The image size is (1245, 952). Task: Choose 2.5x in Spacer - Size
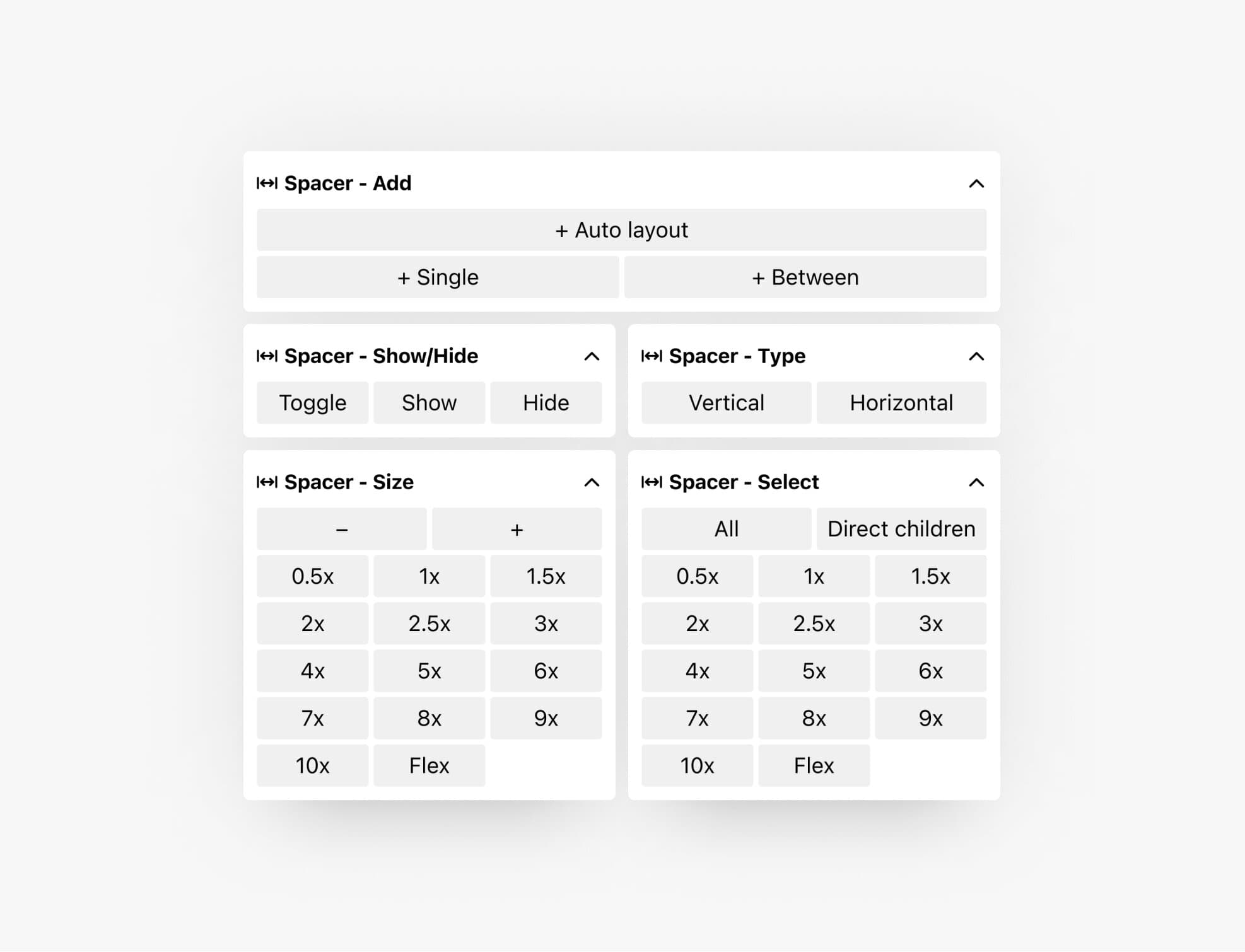click(430, 624)
